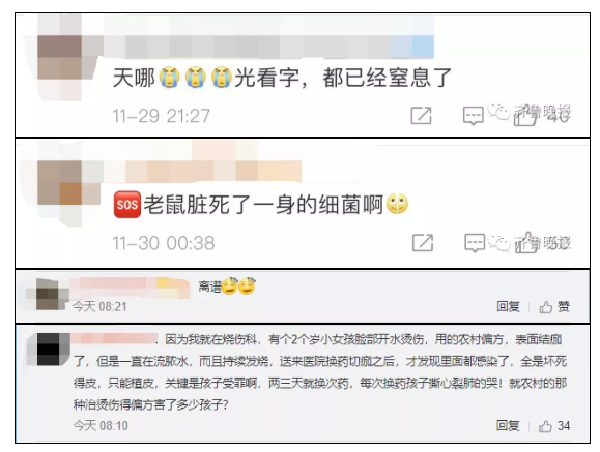
Task: Click 赞 label on the 离谱 comment
Action: pyautogui.click(x=564, y=307)
